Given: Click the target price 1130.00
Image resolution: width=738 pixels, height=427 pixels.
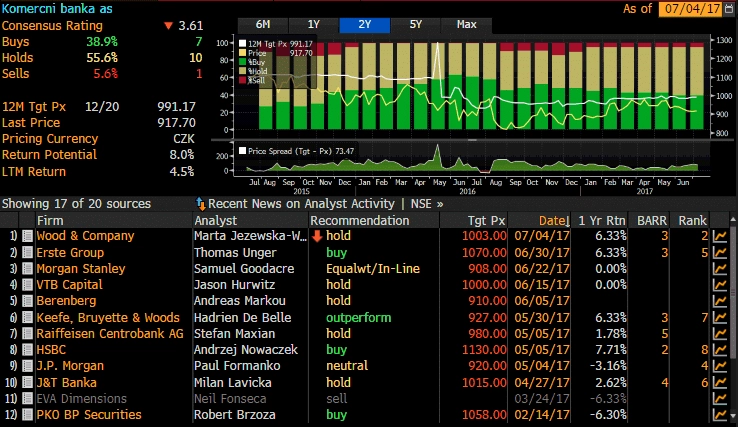Looking at the screenshot, I should 484,349.
